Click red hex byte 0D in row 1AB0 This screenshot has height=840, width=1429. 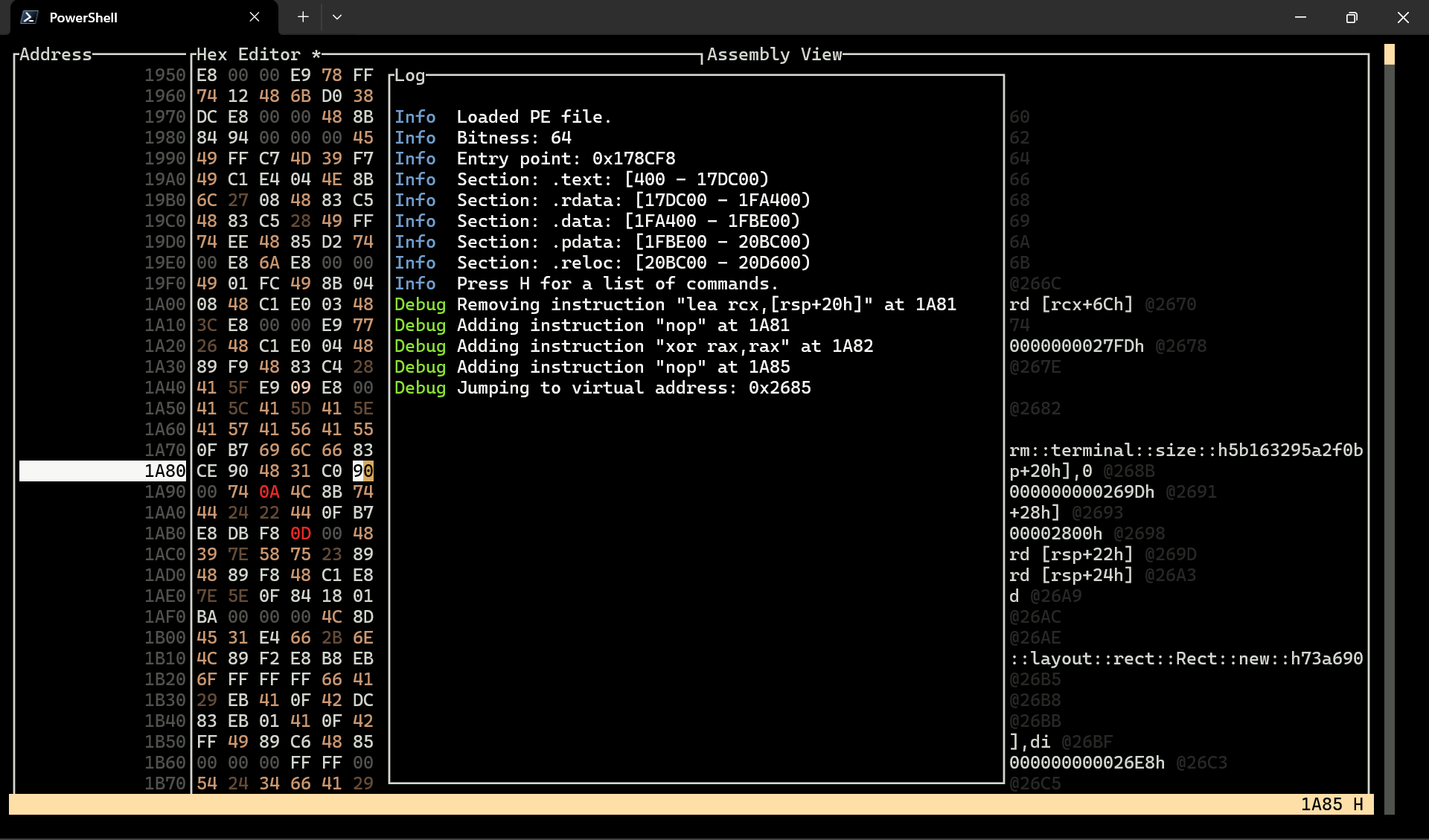(x=301, y=533)
